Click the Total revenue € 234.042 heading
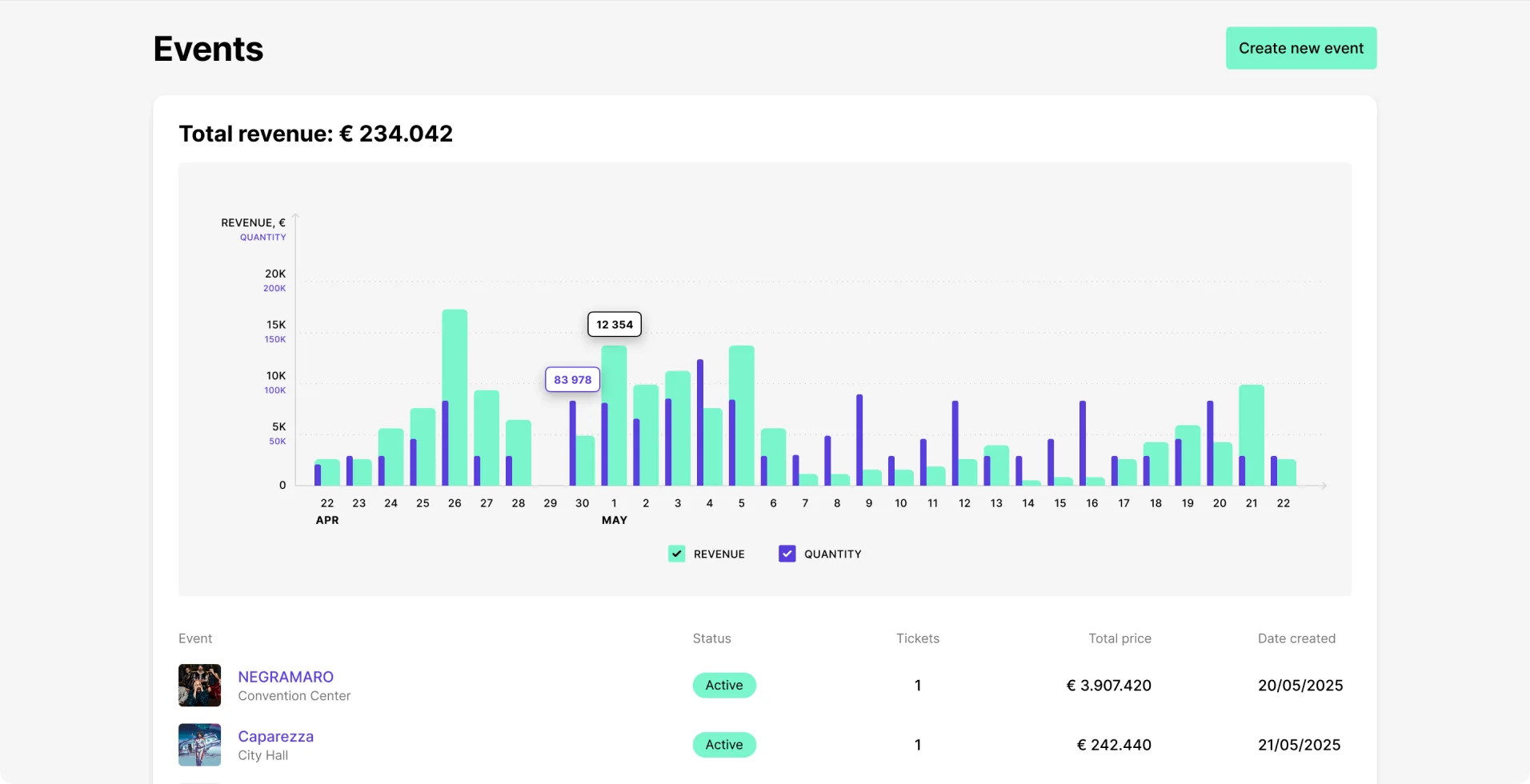 (316, 134)
